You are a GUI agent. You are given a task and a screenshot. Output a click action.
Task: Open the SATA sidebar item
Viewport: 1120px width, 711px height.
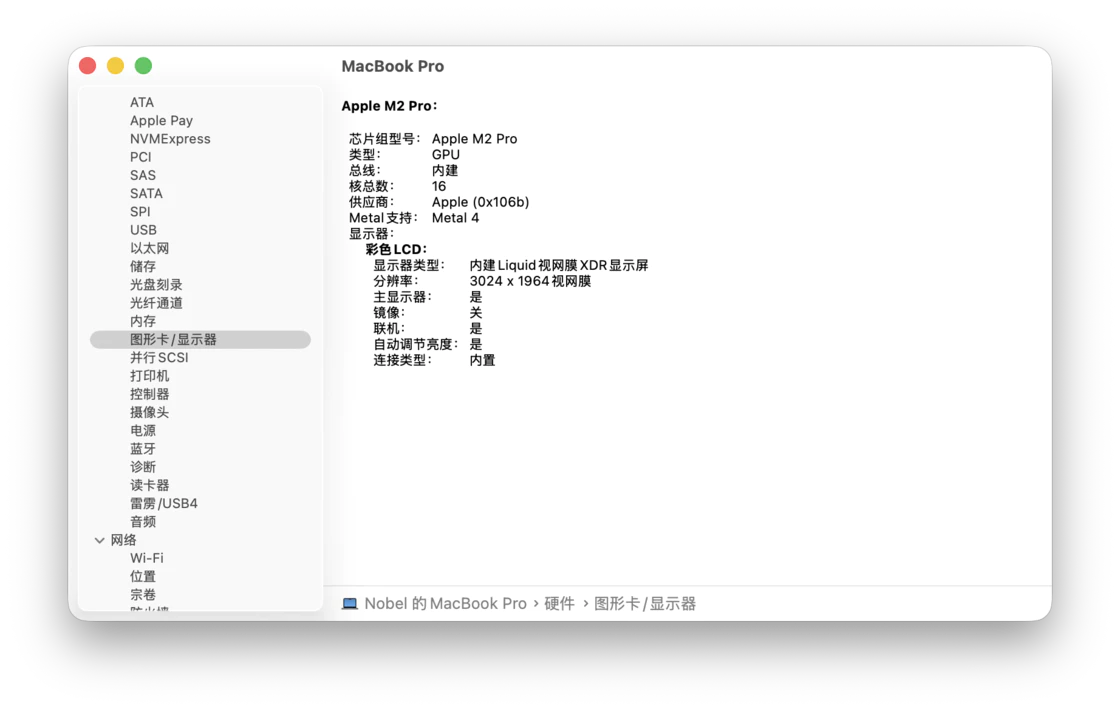coord(146,194)
